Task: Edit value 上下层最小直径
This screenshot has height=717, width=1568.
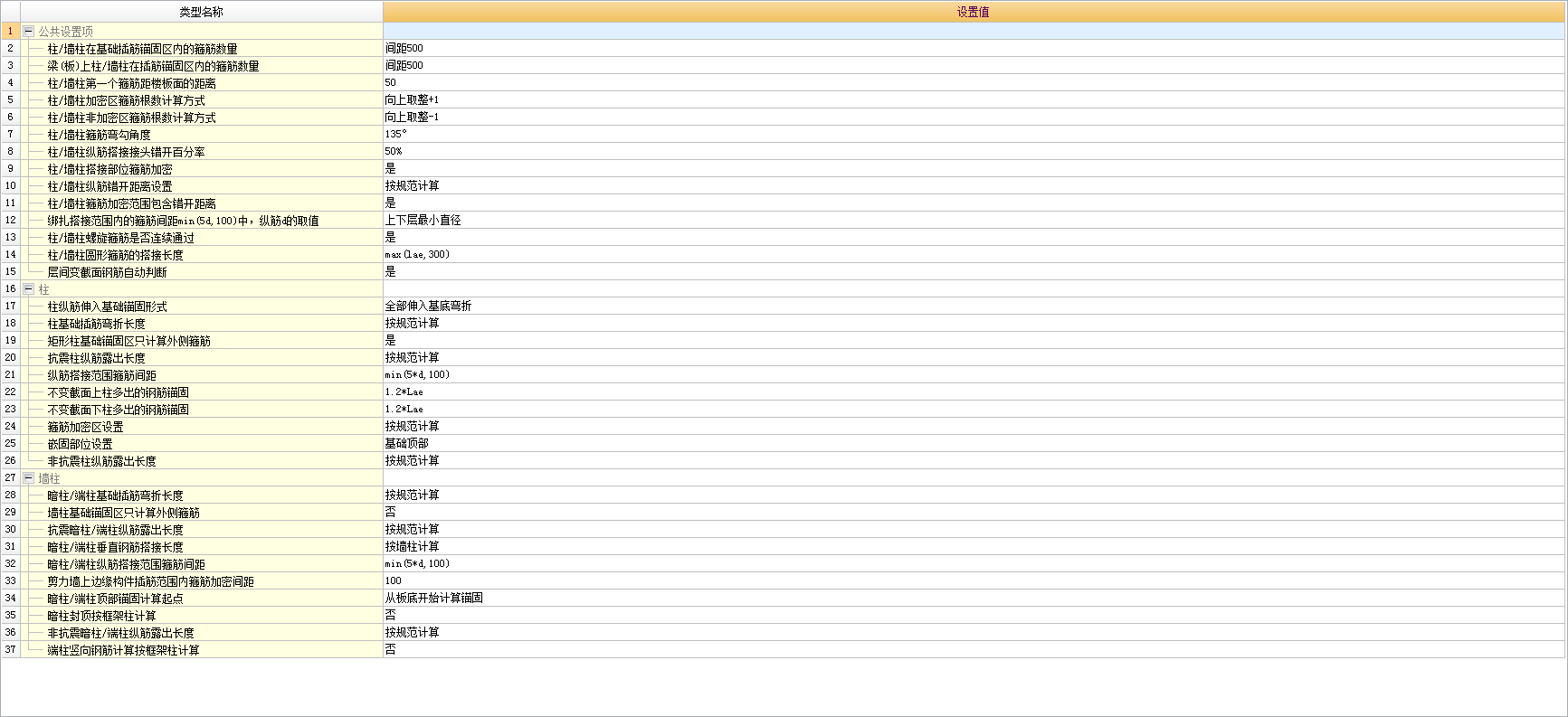Action: [x=974, y=220]
